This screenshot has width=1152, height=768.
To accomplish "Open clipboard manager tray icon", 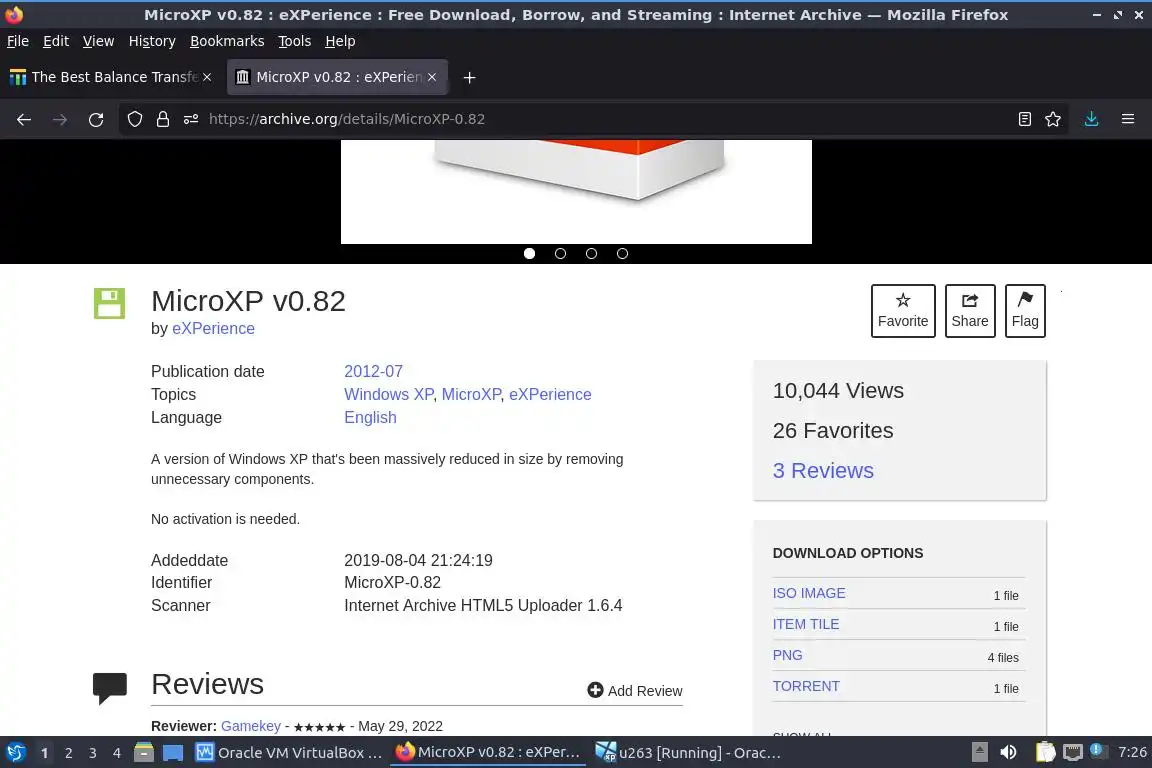I will [x=1045, y=752].
